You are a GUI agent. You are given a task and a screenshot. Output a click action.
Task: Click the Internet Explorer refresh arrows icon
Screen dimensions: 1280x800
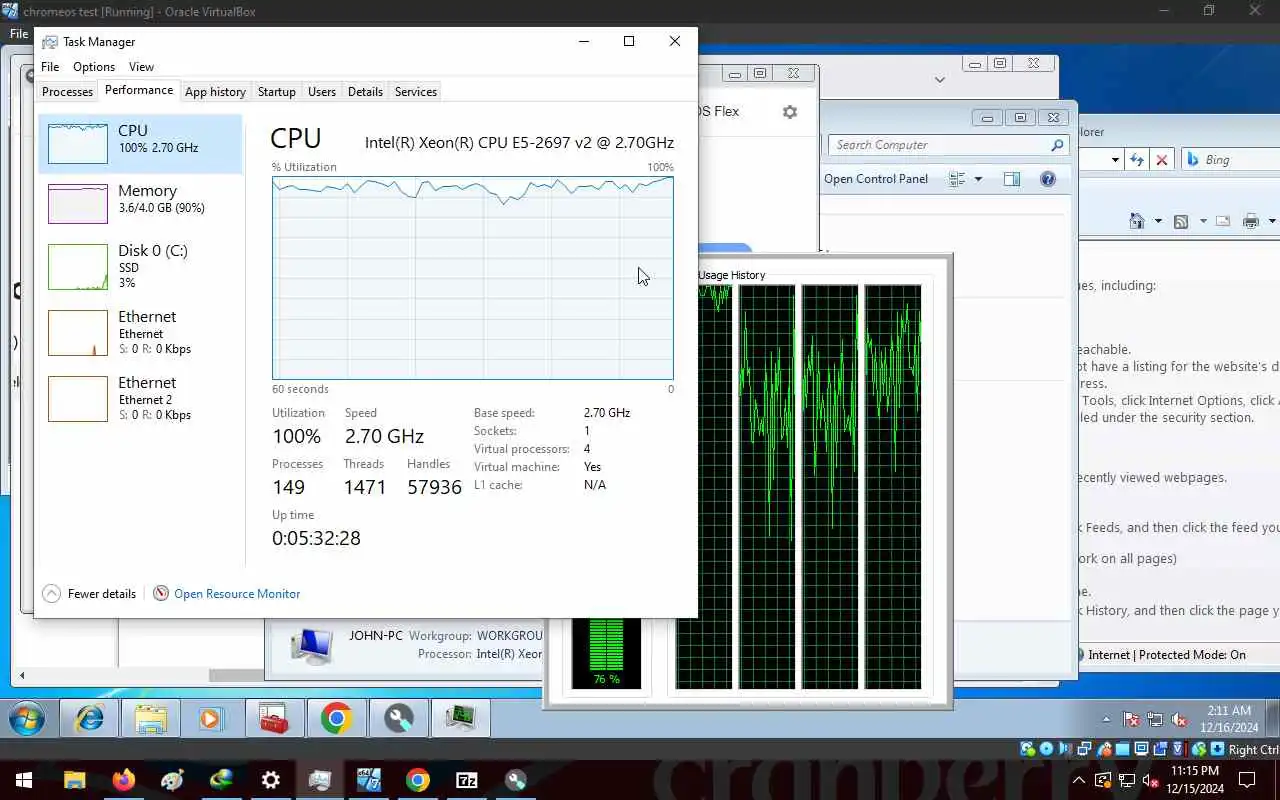pos(1137,160)
